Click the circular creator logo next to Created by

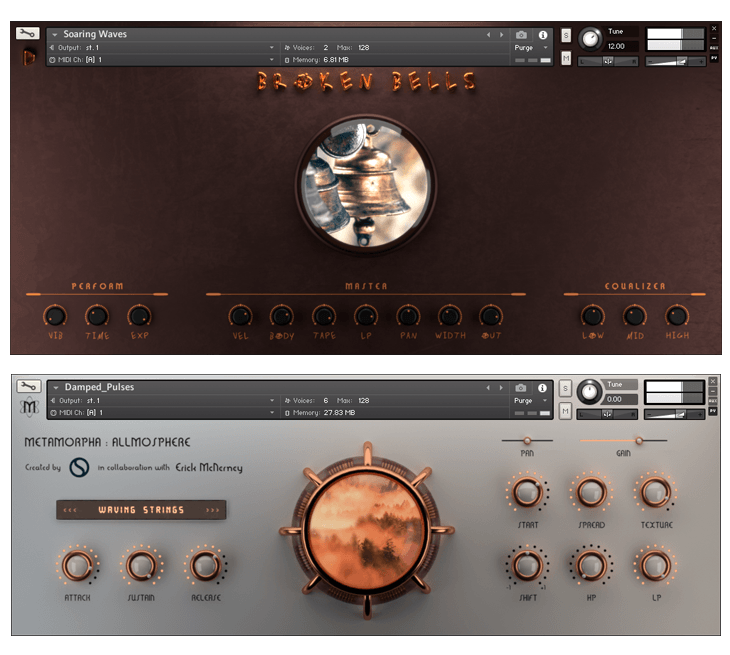pos(79,467)
